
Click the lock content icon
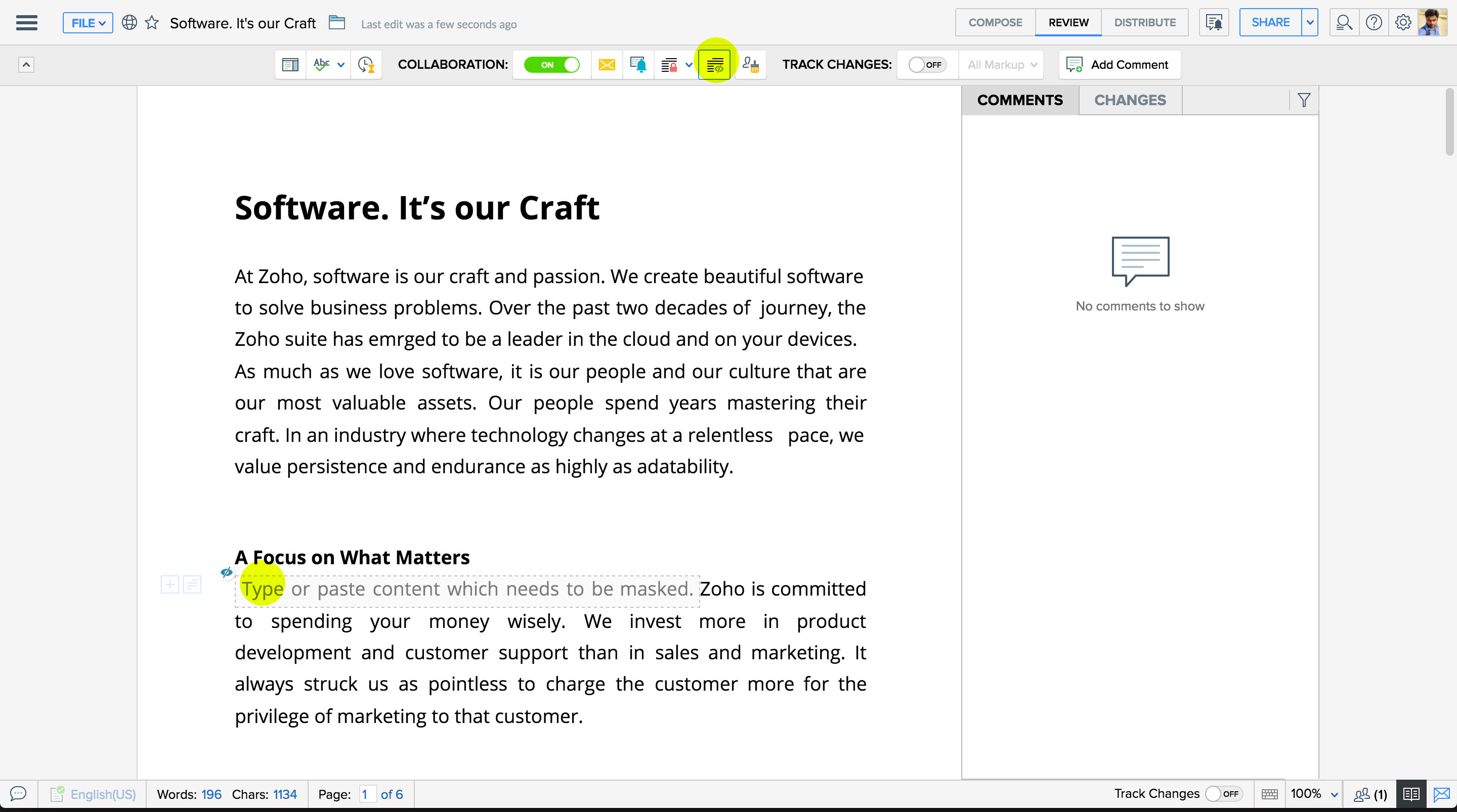click(670, 65)
